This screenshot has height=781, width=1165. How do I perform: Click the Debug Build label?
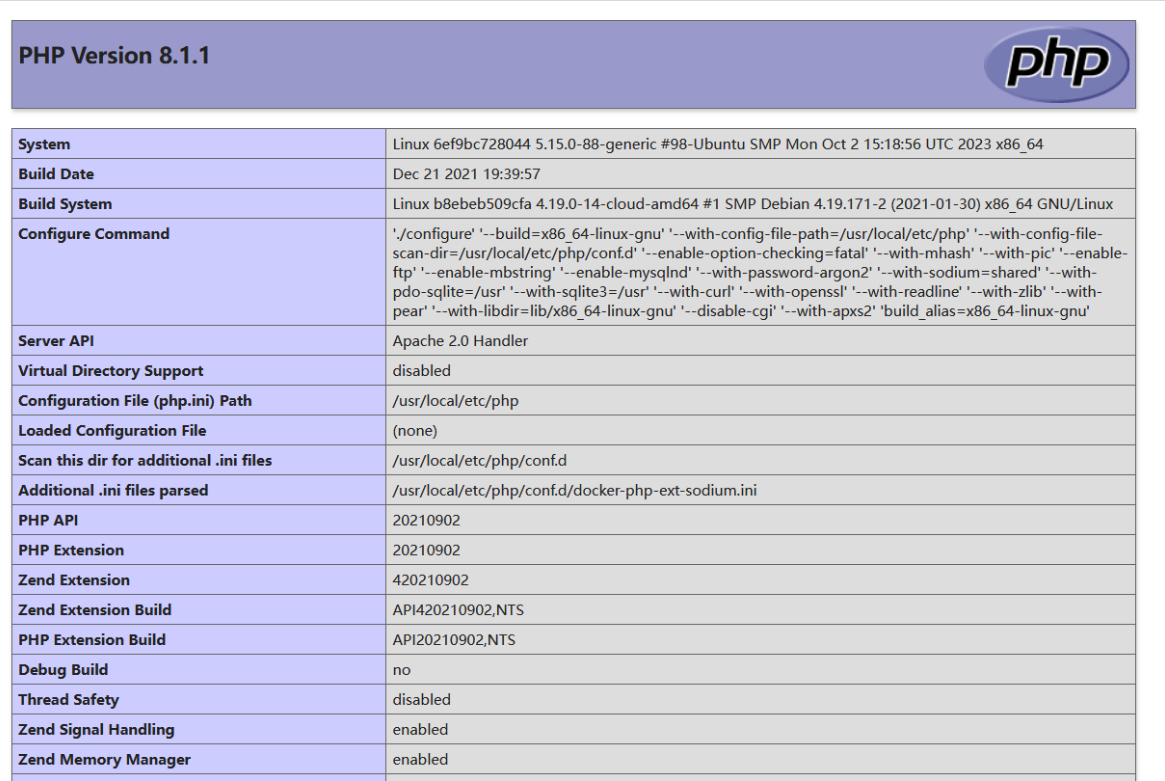click(63, 670)
